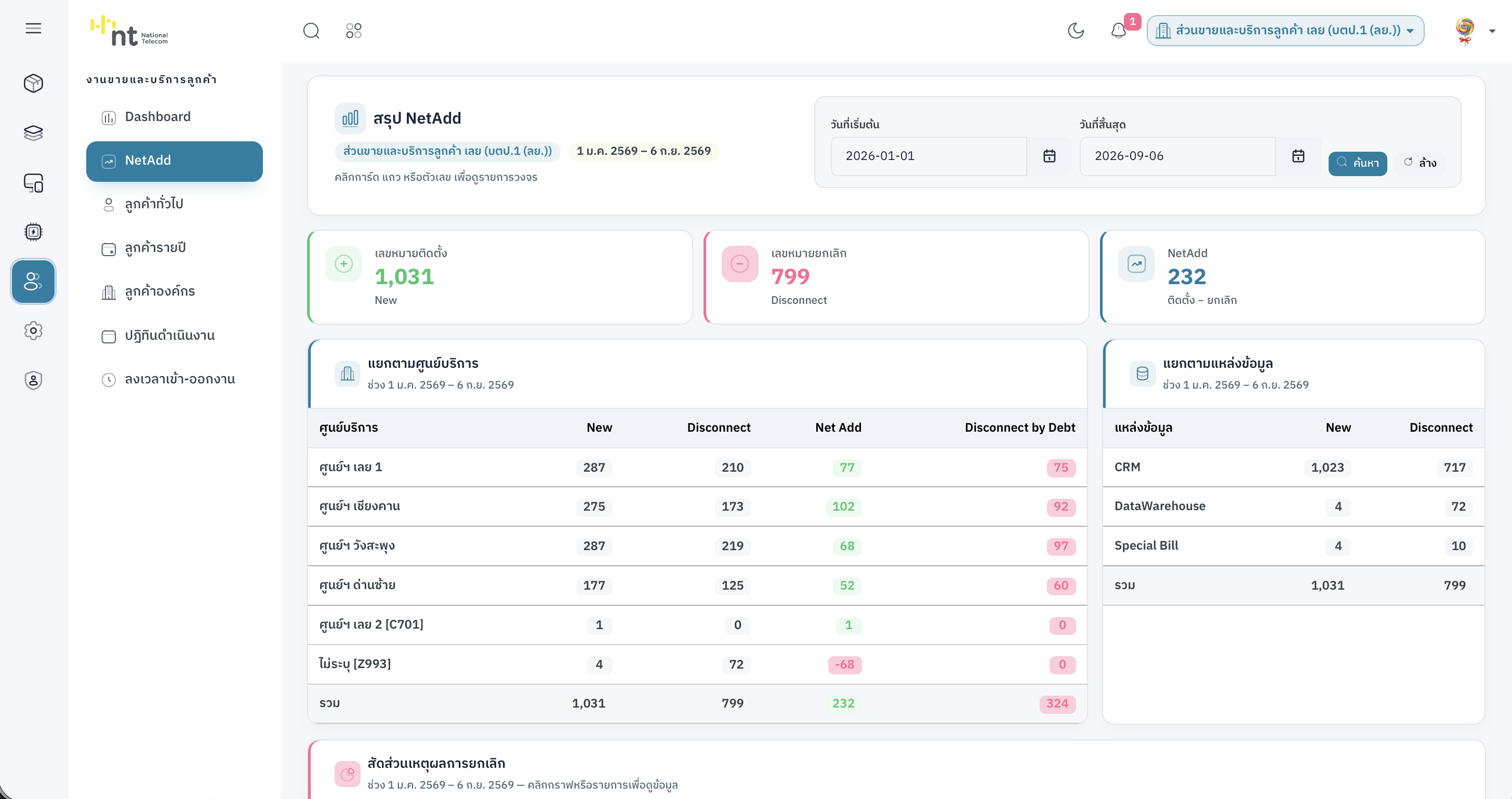The width and height of the screenshot is (1512, 799).
Task: Click the chip processor icon in left rail
Action: click(33, 232)
